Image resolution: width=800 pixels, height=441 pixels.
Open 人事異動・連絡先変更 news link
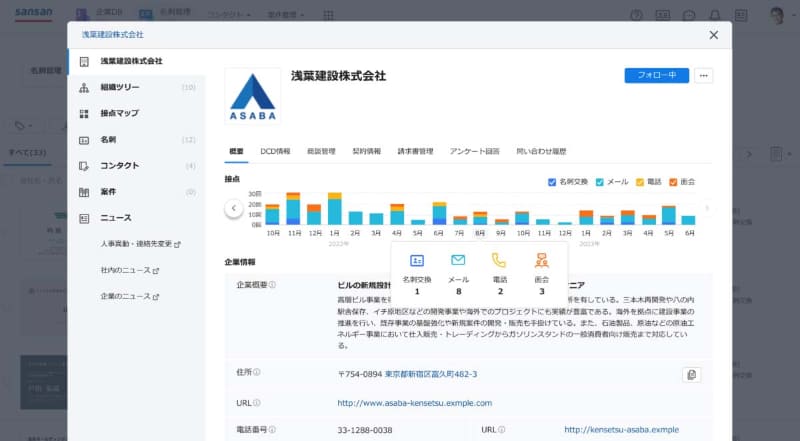pos(140,244)
